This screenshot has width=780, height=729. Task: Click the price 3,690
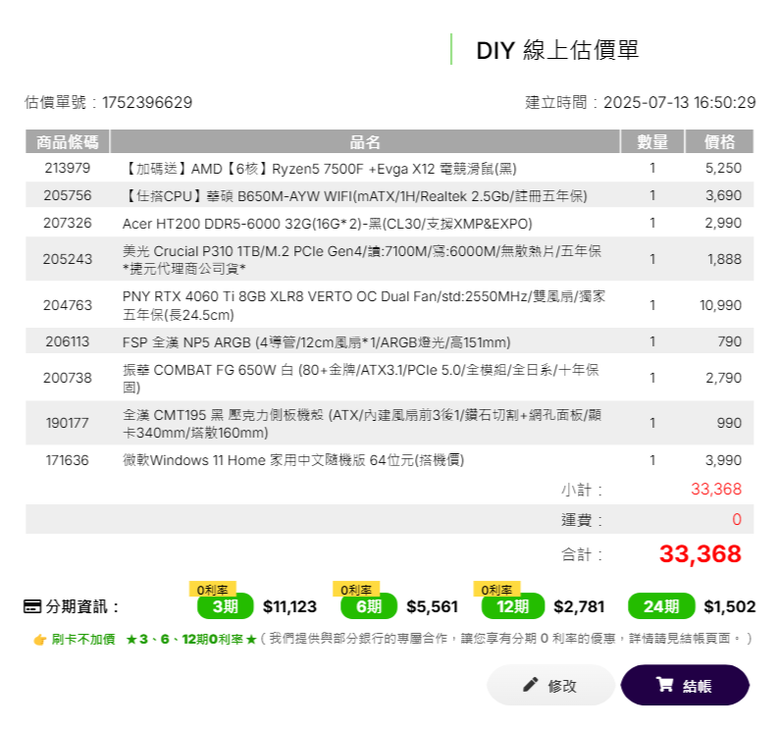[x=723, y=195]
